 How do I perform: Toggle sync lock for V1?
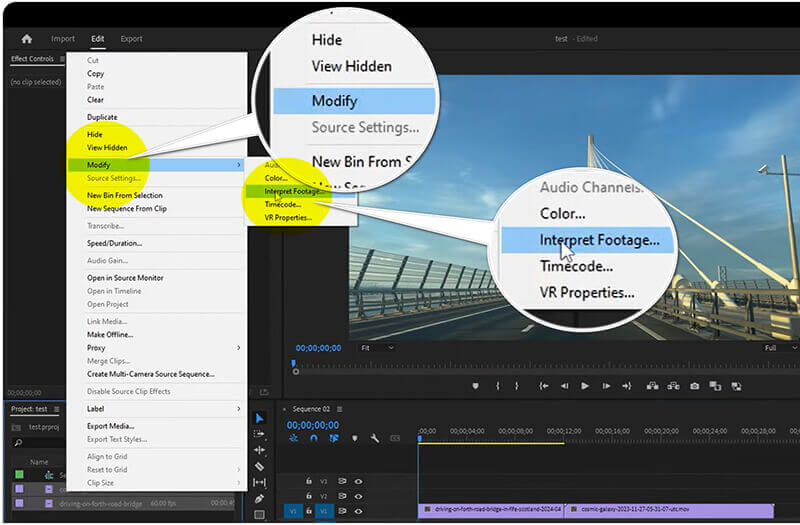(342, 511)
